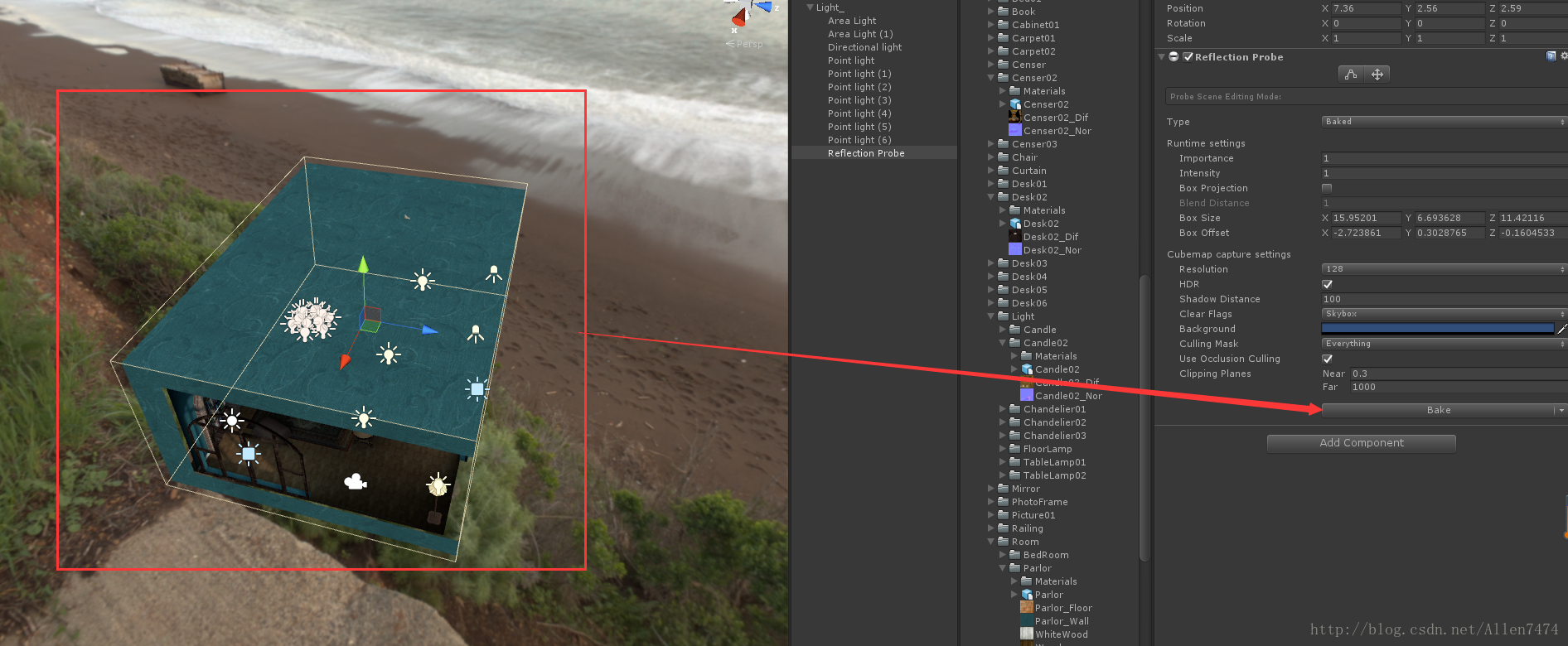Click the Desk02 model prefab cube icon
The image size is (1568, 646).
point(1015,224)
